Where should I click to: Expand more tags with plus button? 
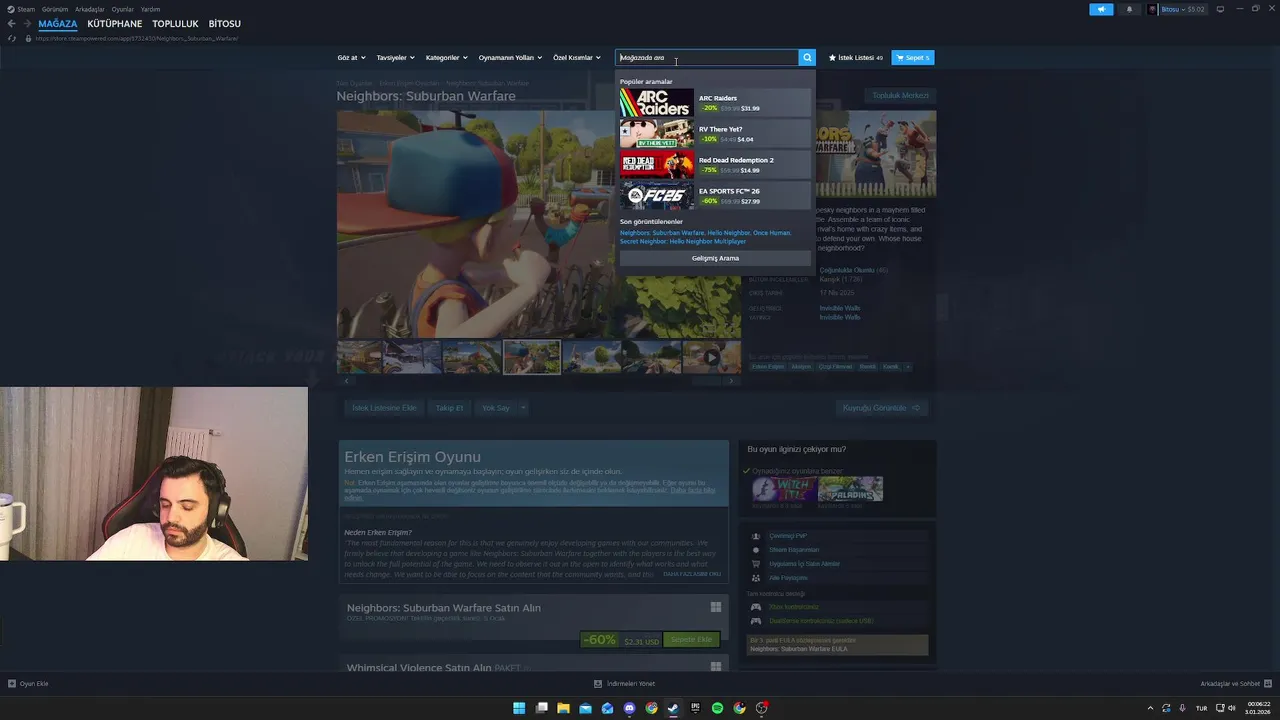point(908,367)
